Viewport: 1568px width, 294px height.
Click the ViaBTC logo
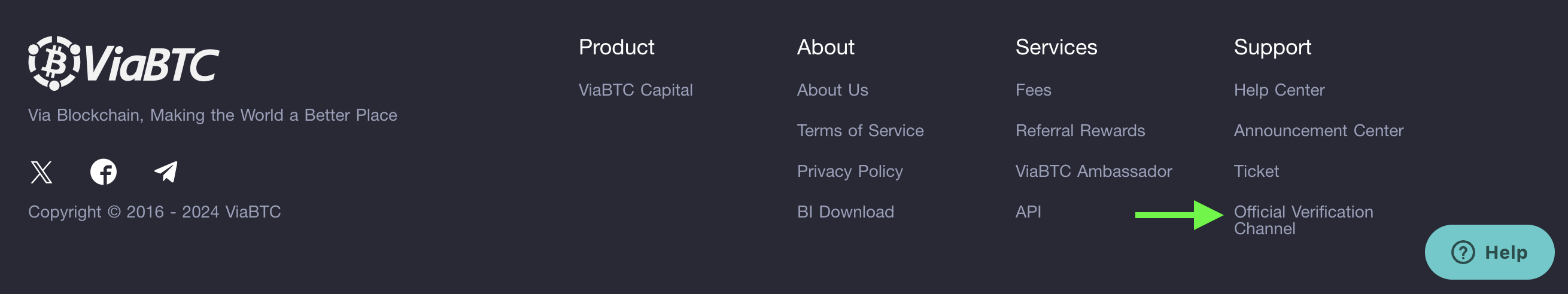coord(123,63)
